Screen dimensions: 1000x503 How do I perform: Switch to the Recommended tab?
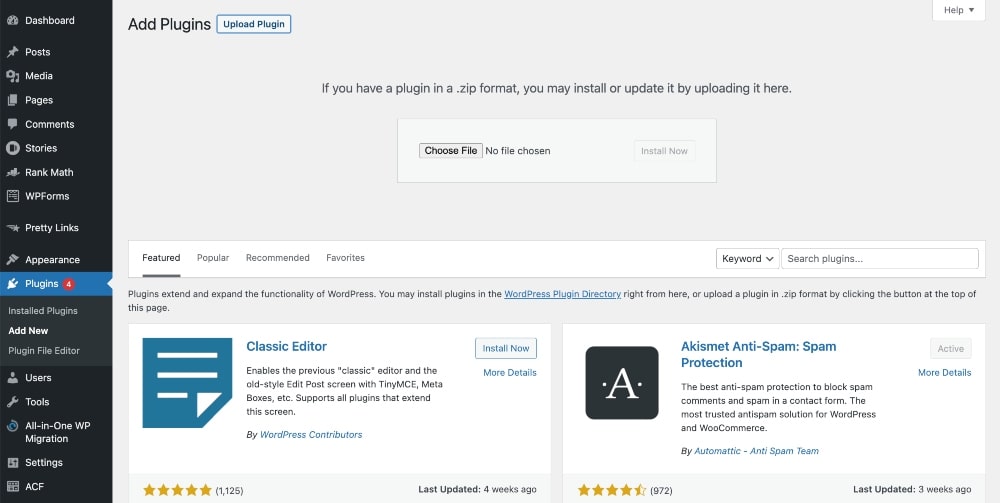(x=277, y=258)
